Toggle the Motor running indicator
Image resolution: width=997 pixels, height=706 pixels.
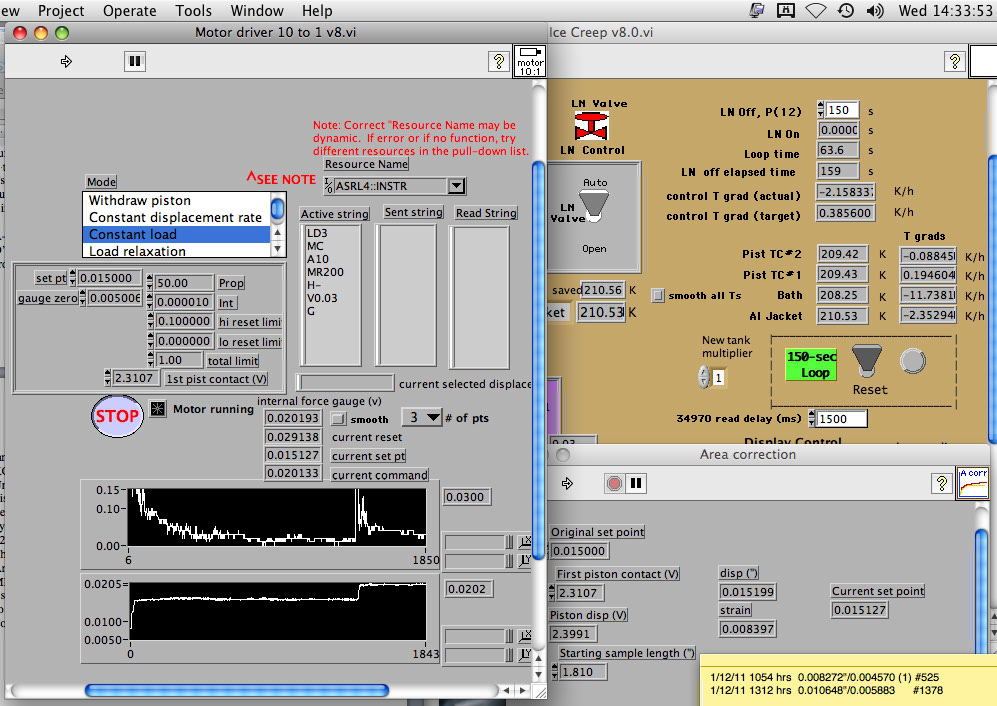point(157,409)
